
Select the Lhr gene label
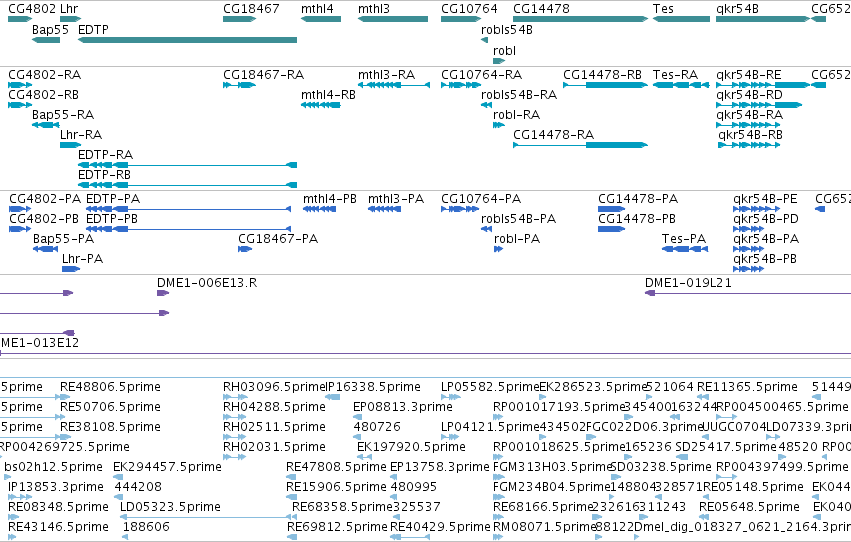[69, 9]
